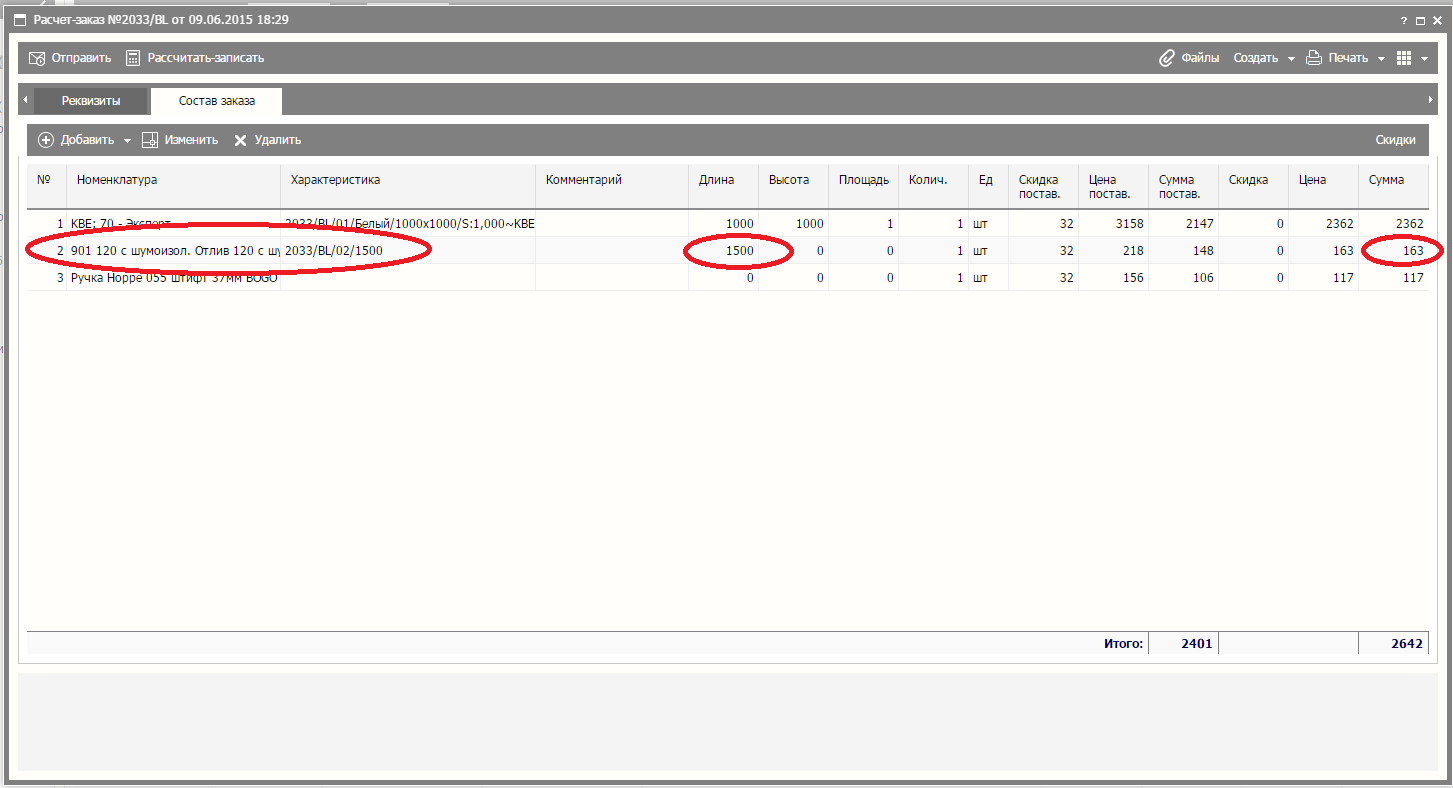The image size is (1453, 788).
Task: Open help question mark in title bar
Action: tap(1403, 19)
